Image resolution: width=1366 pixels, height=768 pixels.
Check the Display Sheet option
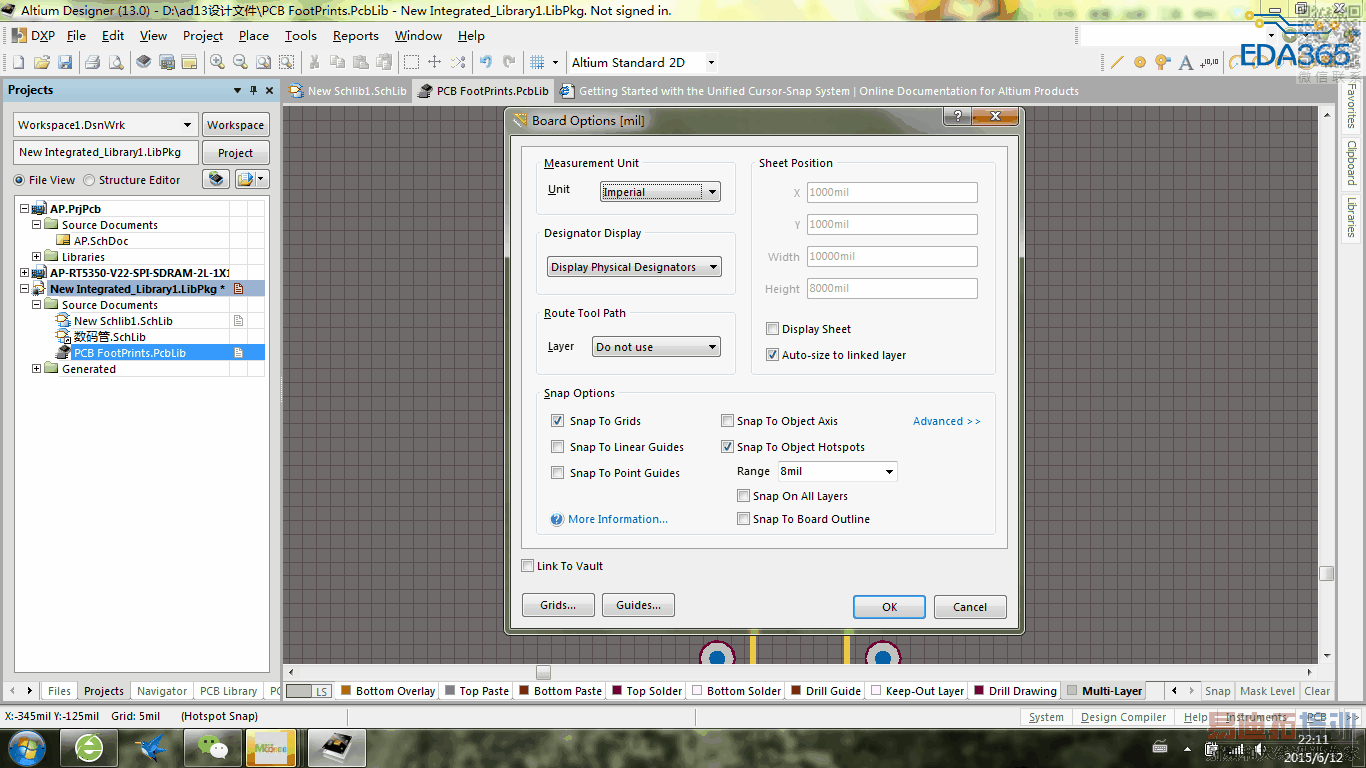[x=772, y=329]
